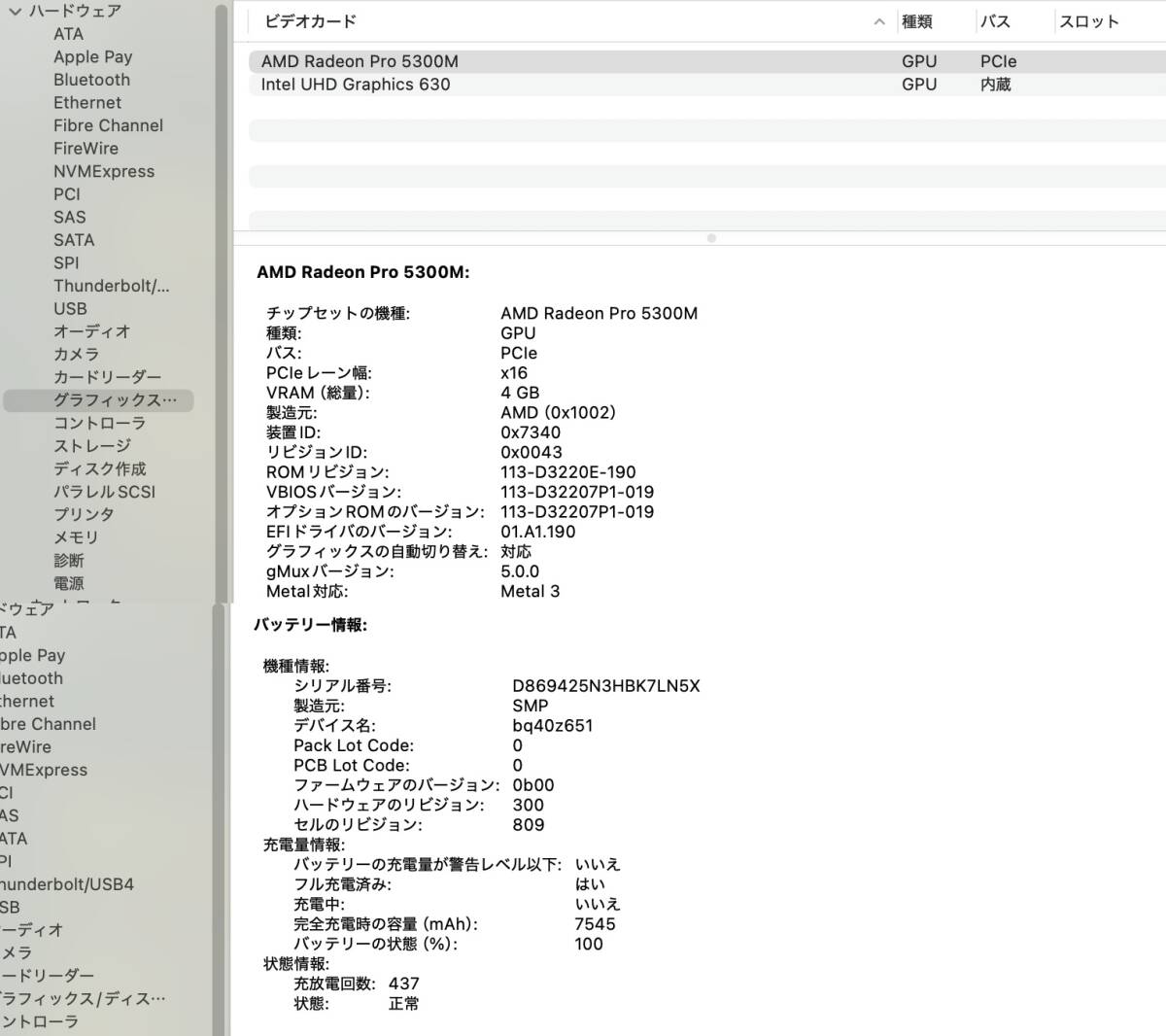Viewport: 1166px width, 1036px height.
Task: Click the PCIe lane width x16
Action: click(x=514, y=373)
